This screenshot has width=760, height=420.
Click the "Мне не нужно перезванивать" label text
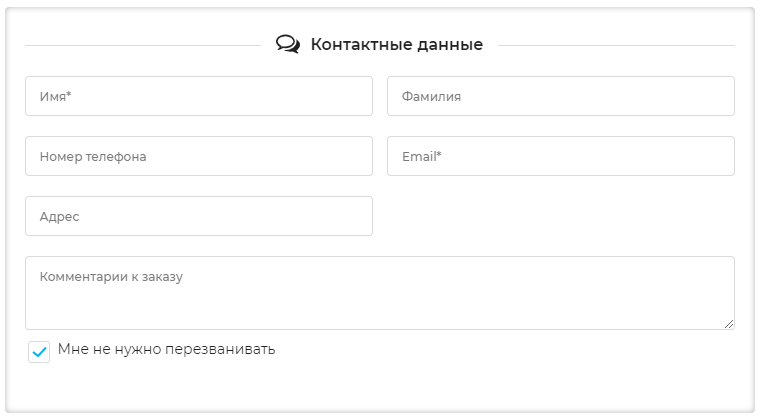tap(166, 350)
